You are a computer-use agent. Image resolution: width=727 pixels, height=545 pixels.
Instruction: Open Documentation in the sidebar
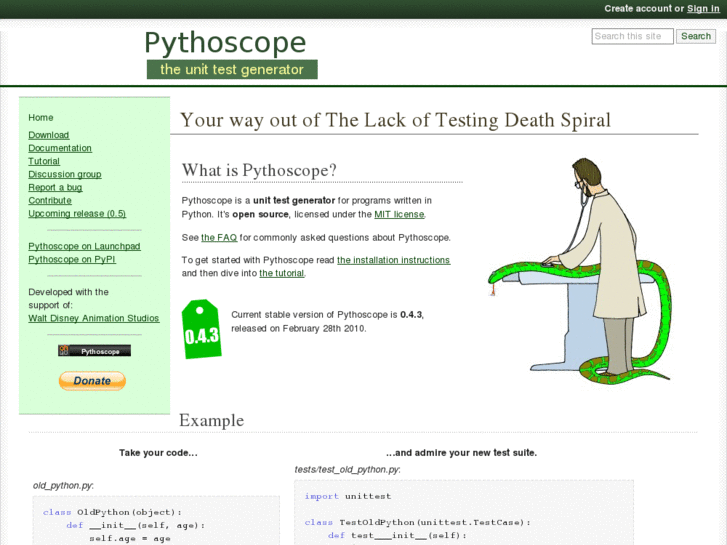click(60, 148)
